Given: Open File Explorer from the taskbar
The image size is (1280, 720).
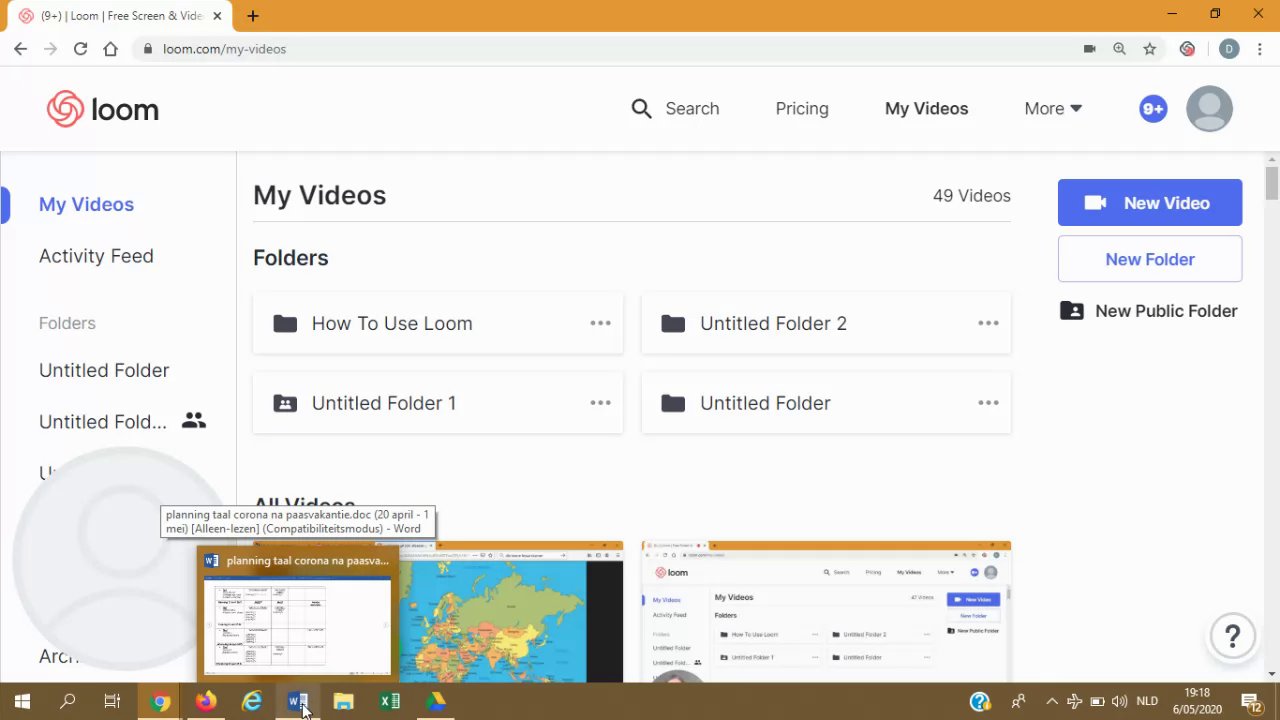Looking at the screenshot, I should 344,702.
